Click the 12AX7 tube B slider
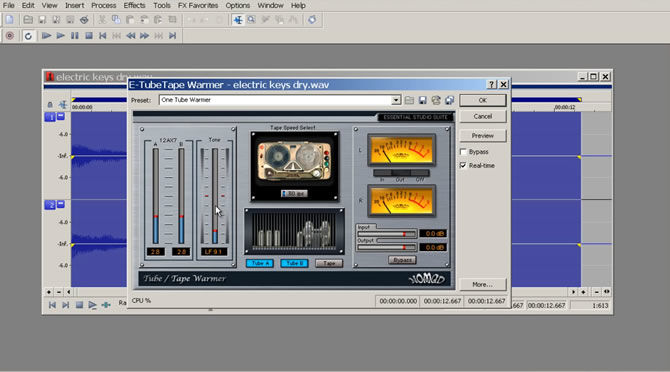 (x=182, y=196)
